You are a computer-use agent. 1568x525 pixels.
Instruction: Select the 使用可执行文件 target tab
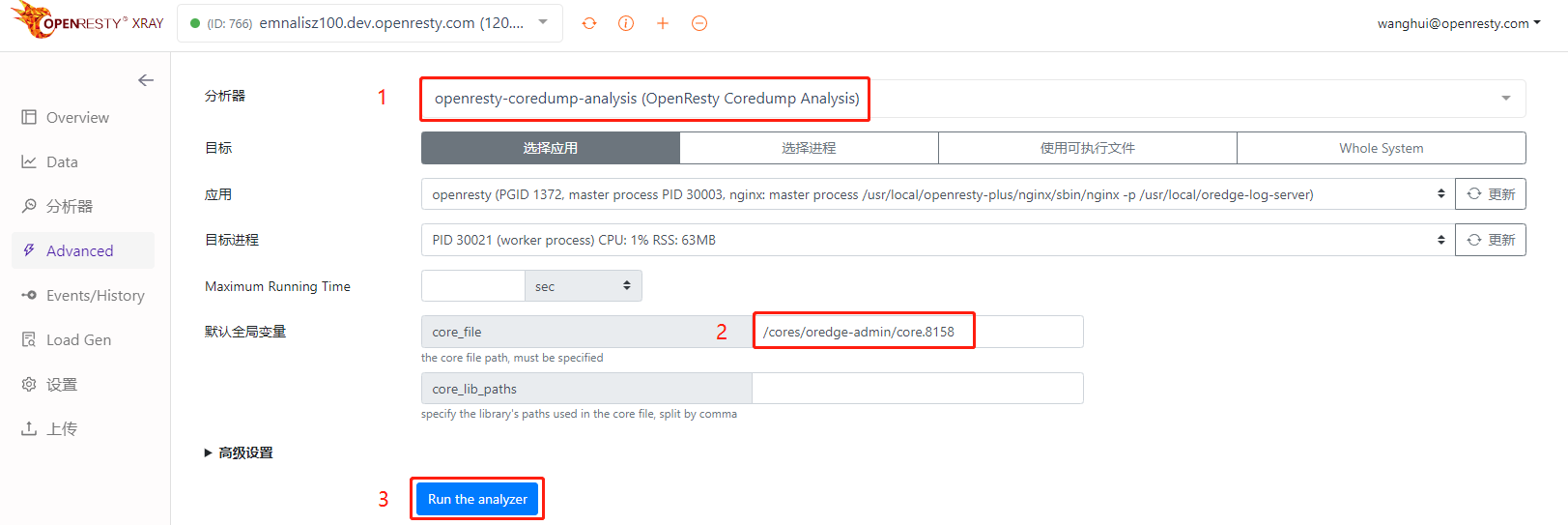tap(1088, 148)
